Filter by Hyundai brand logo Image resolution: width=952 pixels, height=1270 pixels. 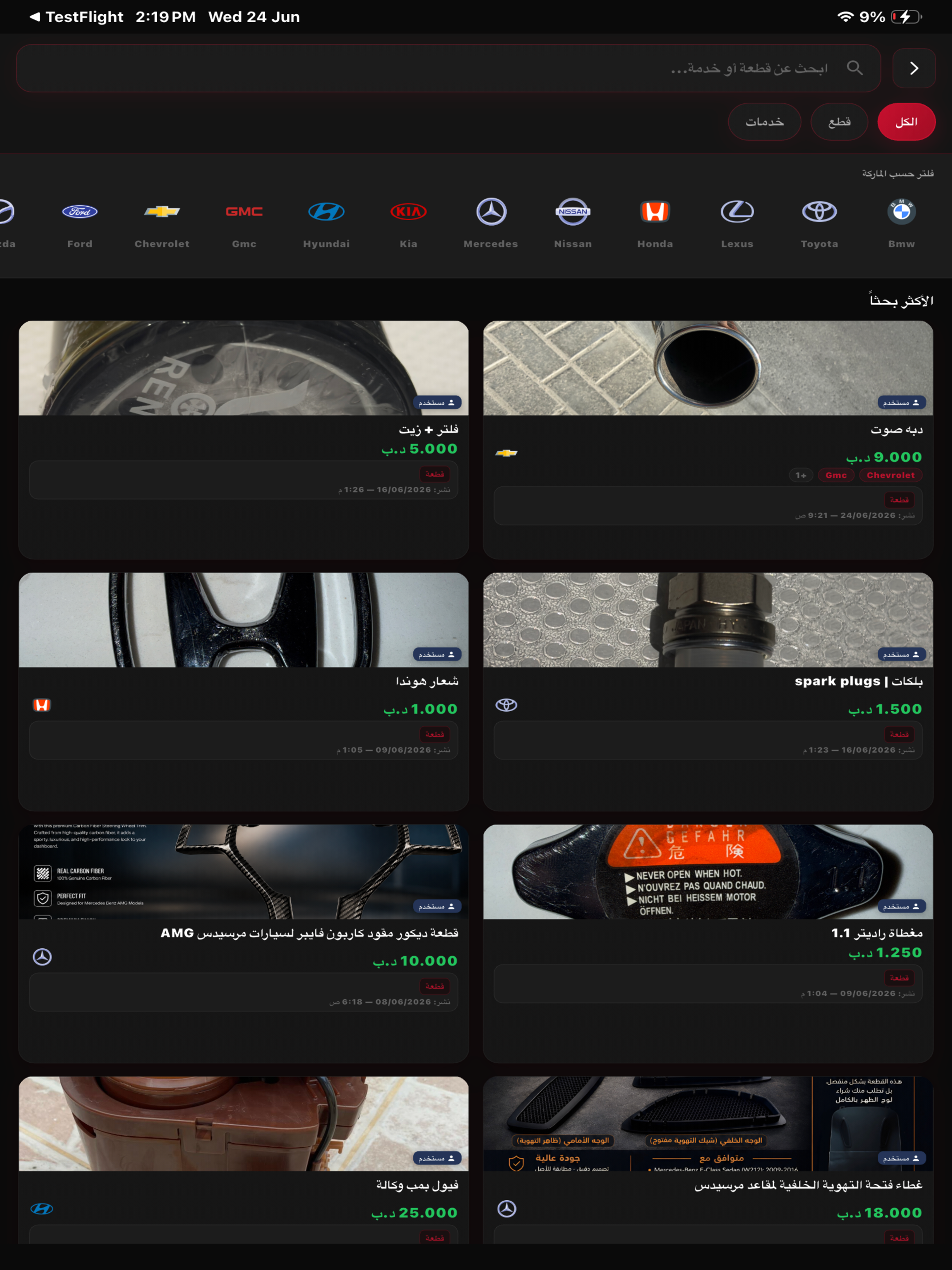pos(326,212)
